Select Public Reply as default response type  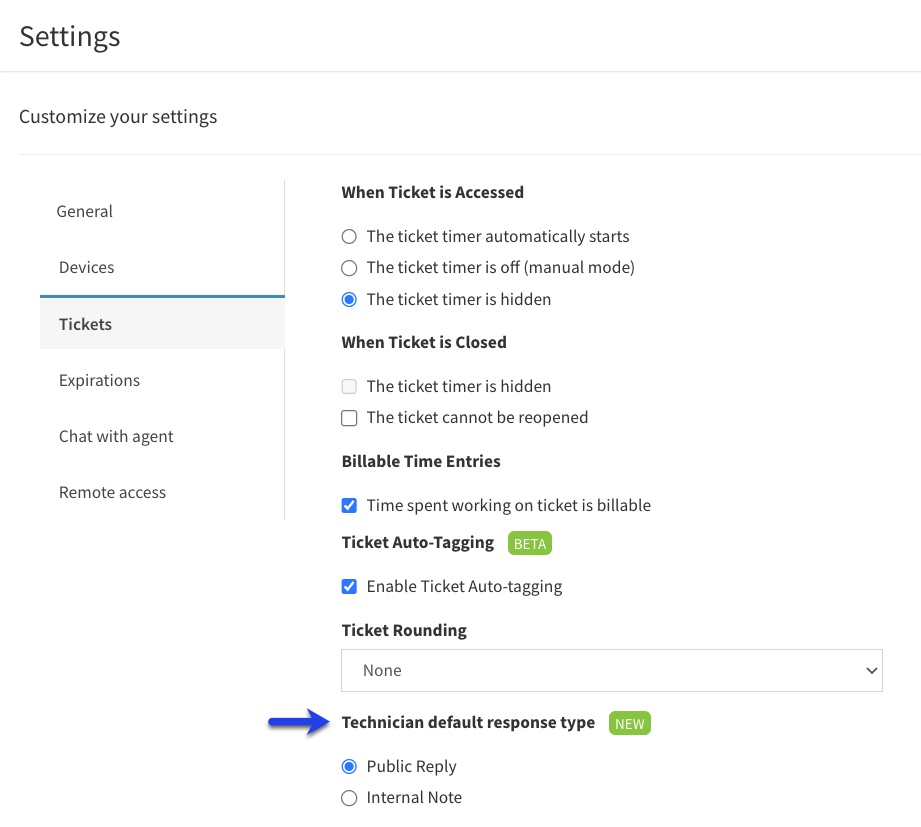coord(349,767)
